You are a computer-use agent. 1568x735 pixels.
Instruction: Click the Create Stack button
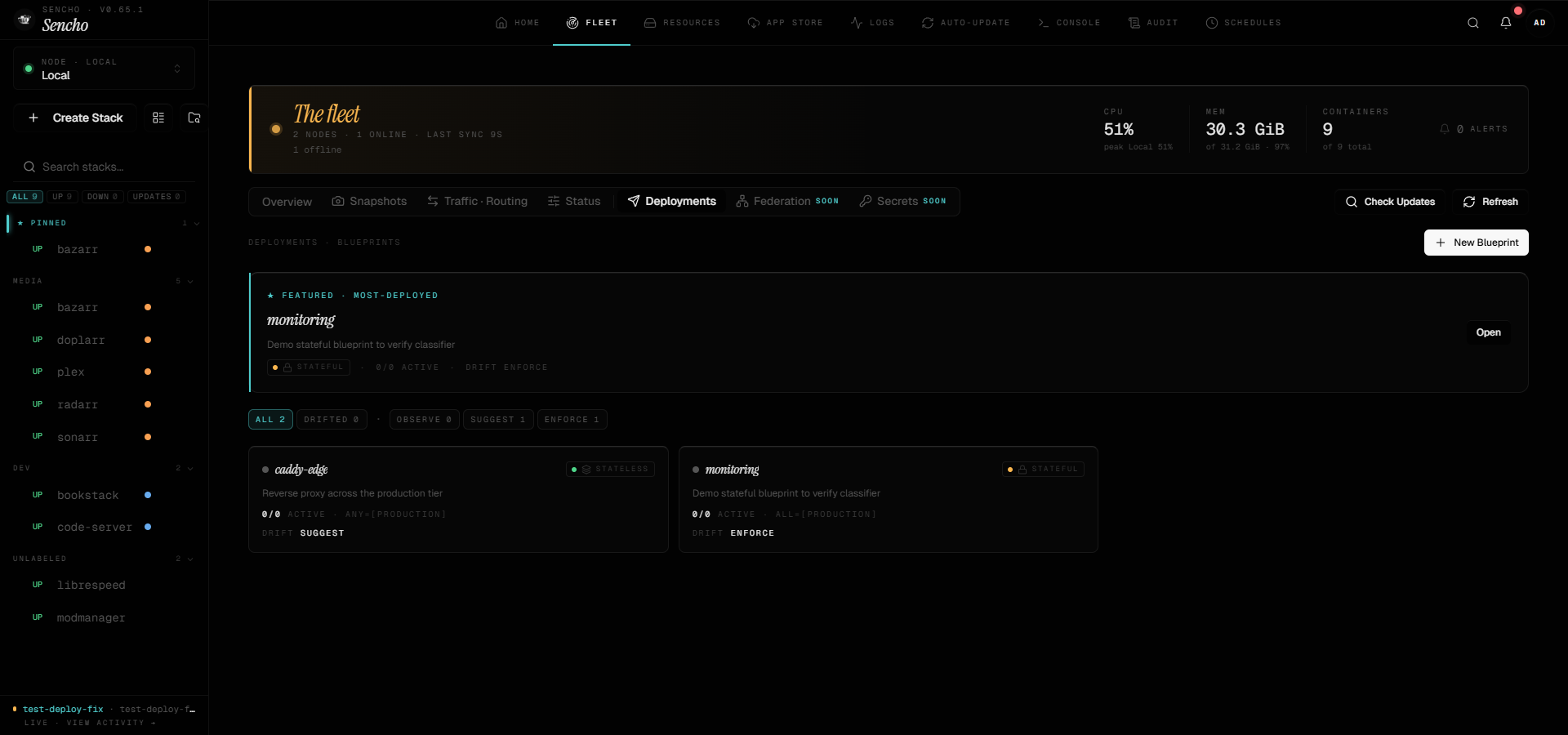point(77,118)
